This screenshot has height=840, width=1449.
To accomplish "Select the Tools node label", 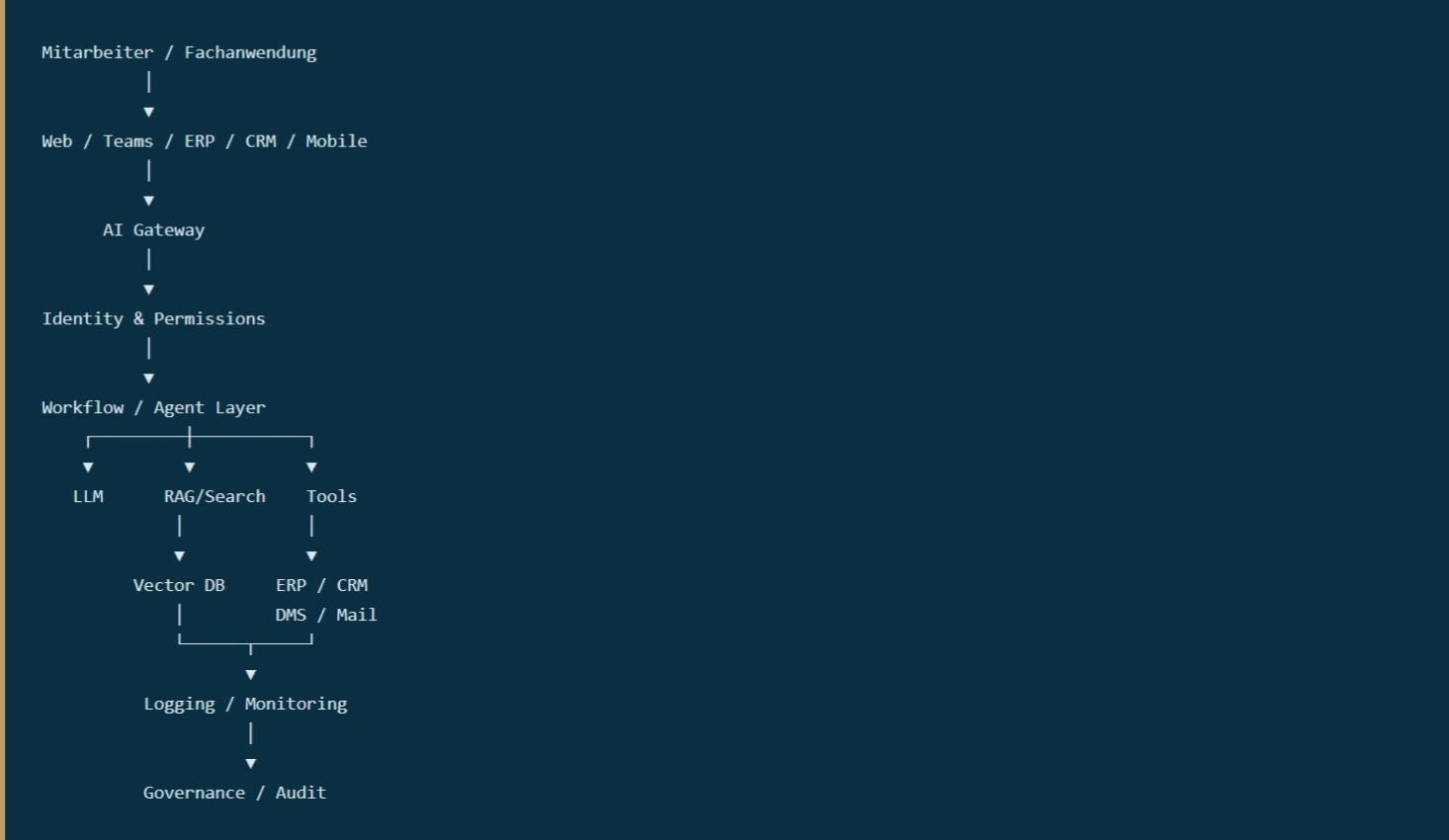I will click(331, 496).
